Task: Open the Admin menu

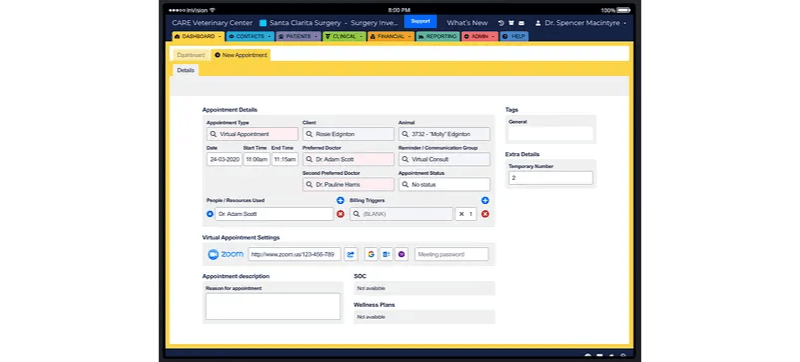Action: click(480, 37)
